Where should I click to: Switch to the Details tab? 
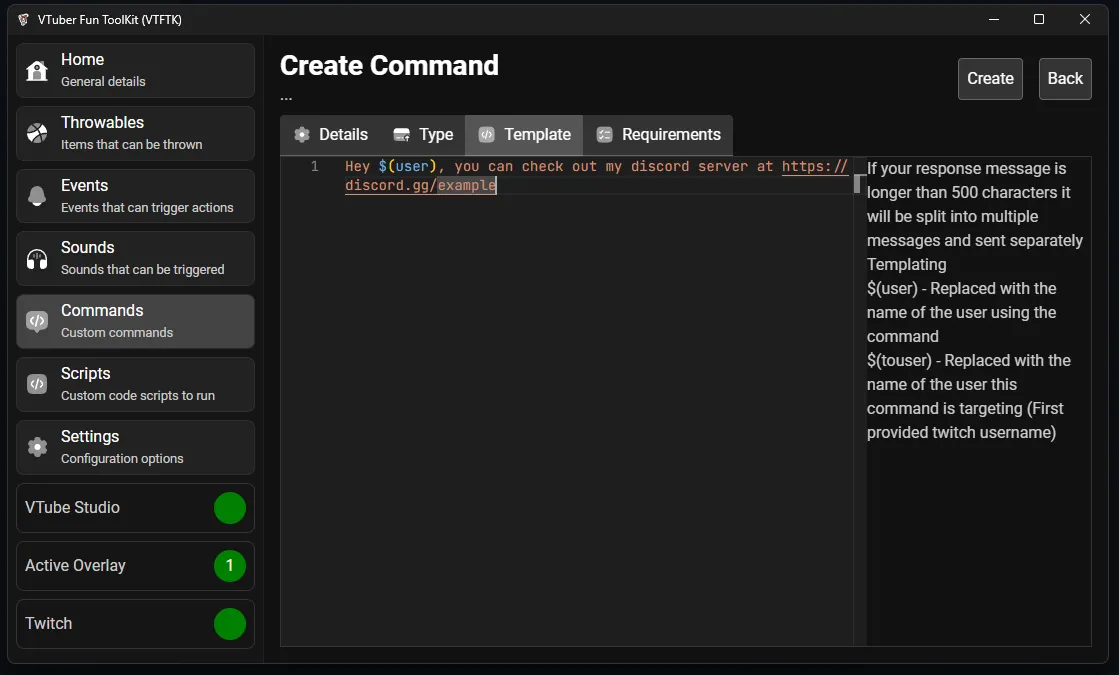[331, 135]
